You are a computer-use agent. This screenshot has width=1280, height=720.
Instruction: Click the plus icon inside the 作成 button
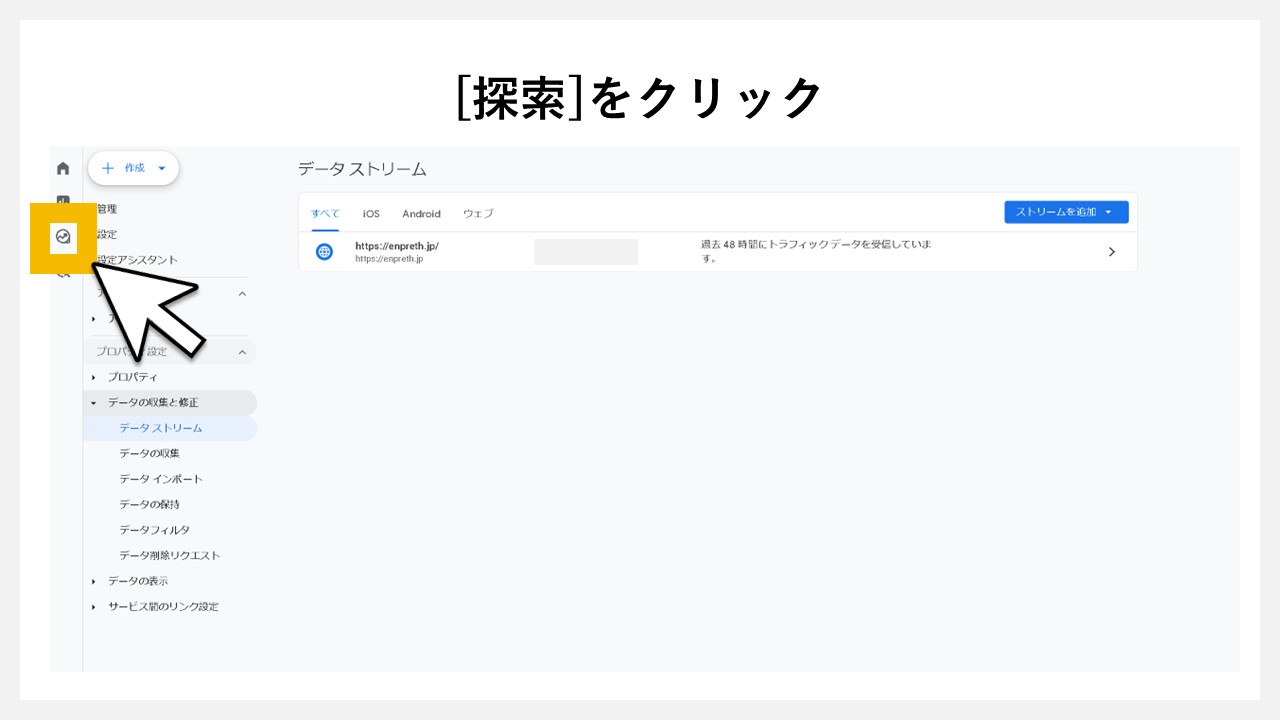pos(108,168)
